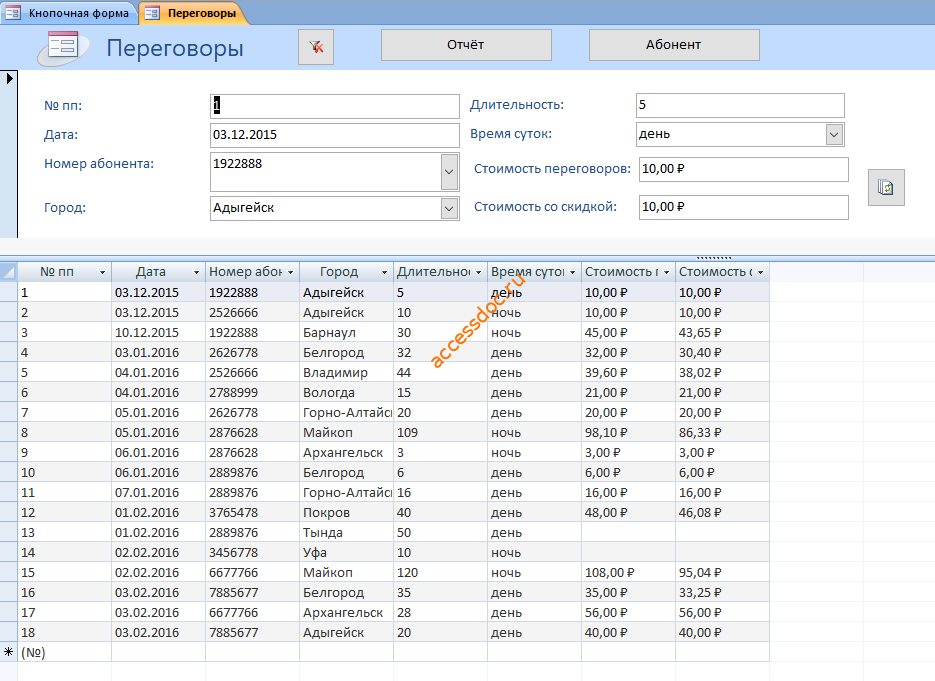Open the № пп column filter arrow
Viewport: 935px width, 681px height.
pos(103,273)
